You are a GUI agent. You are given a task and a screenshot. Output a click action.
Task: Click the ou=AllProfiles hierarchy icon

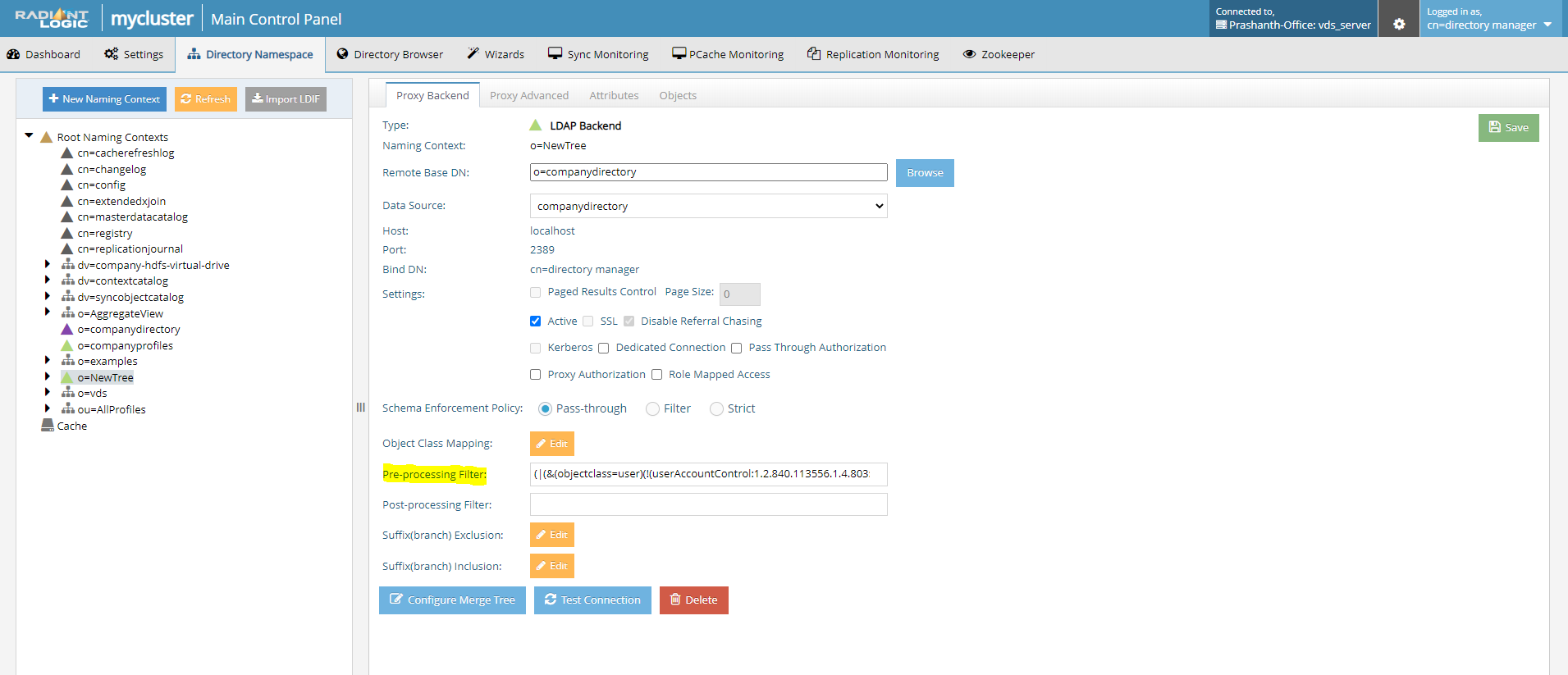(68, 409)
